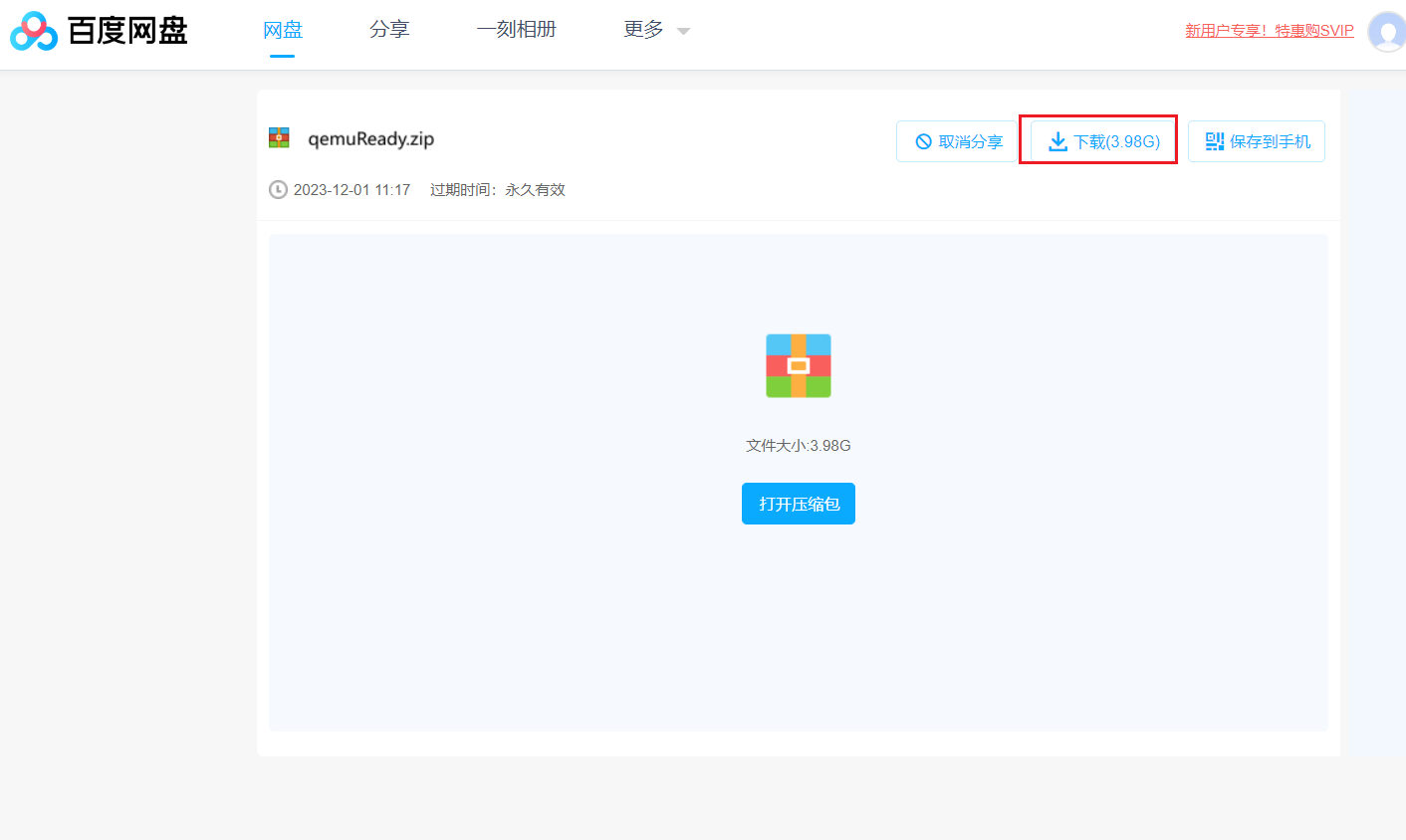
Task: Select the 过期时间：永久有效 text
Action: (498, 190)
